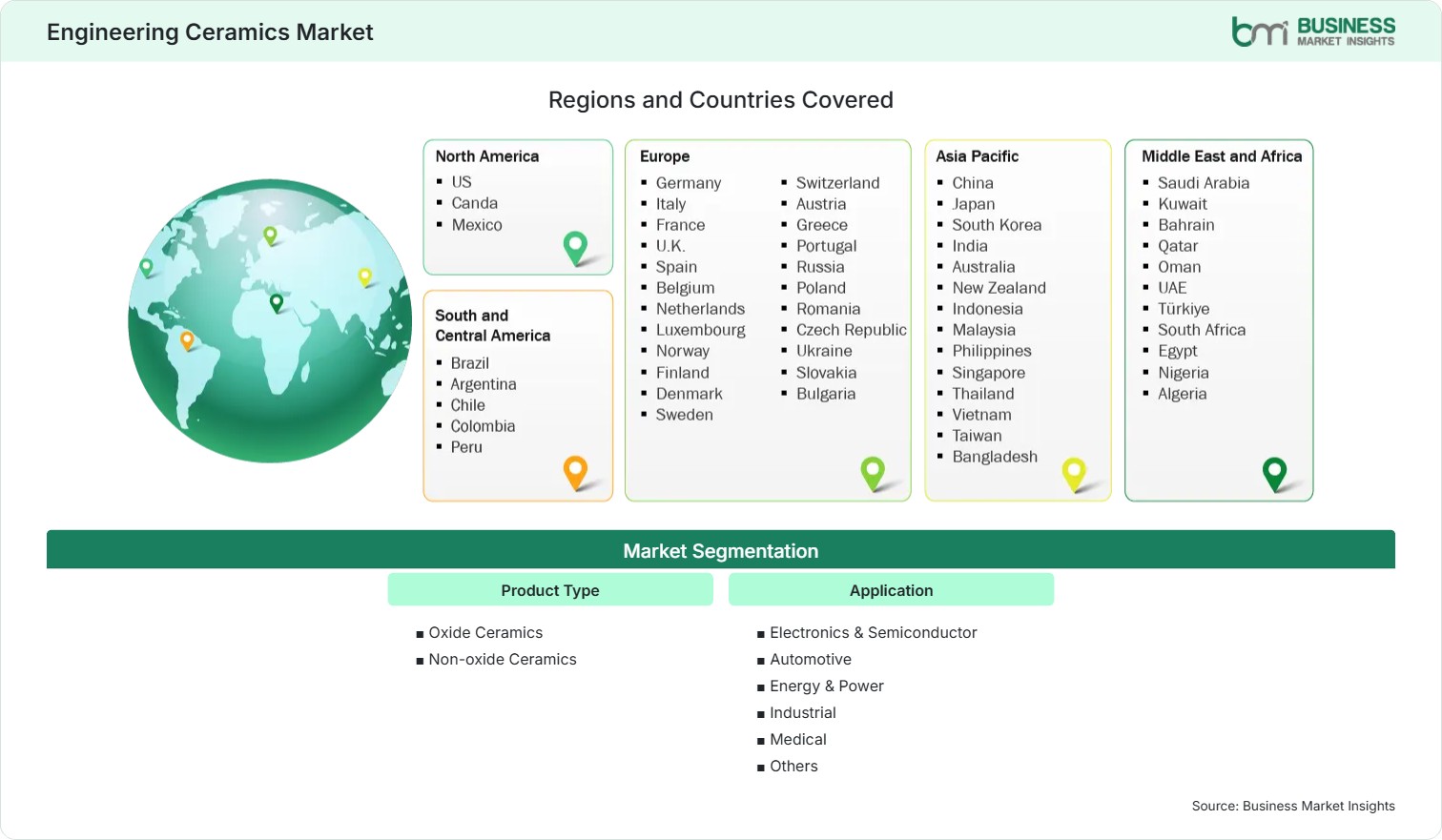Click the North America heading
The width and height of the screenshot is (1442, 840).
pyautogui.click(x=487, y=156)
